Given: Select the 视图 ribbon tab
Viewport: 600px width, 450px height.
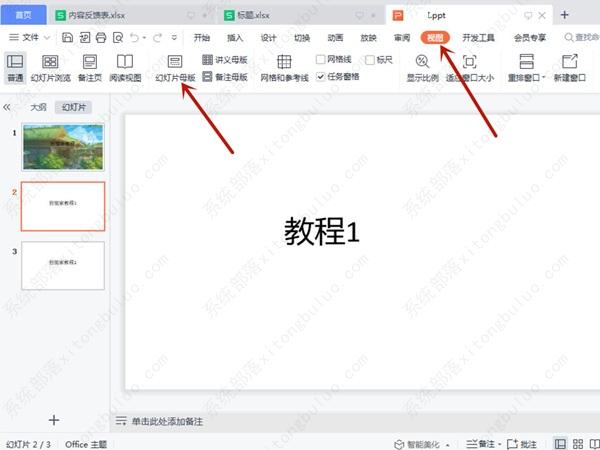Looking at the screenshot, I should [x=435, y=38].
